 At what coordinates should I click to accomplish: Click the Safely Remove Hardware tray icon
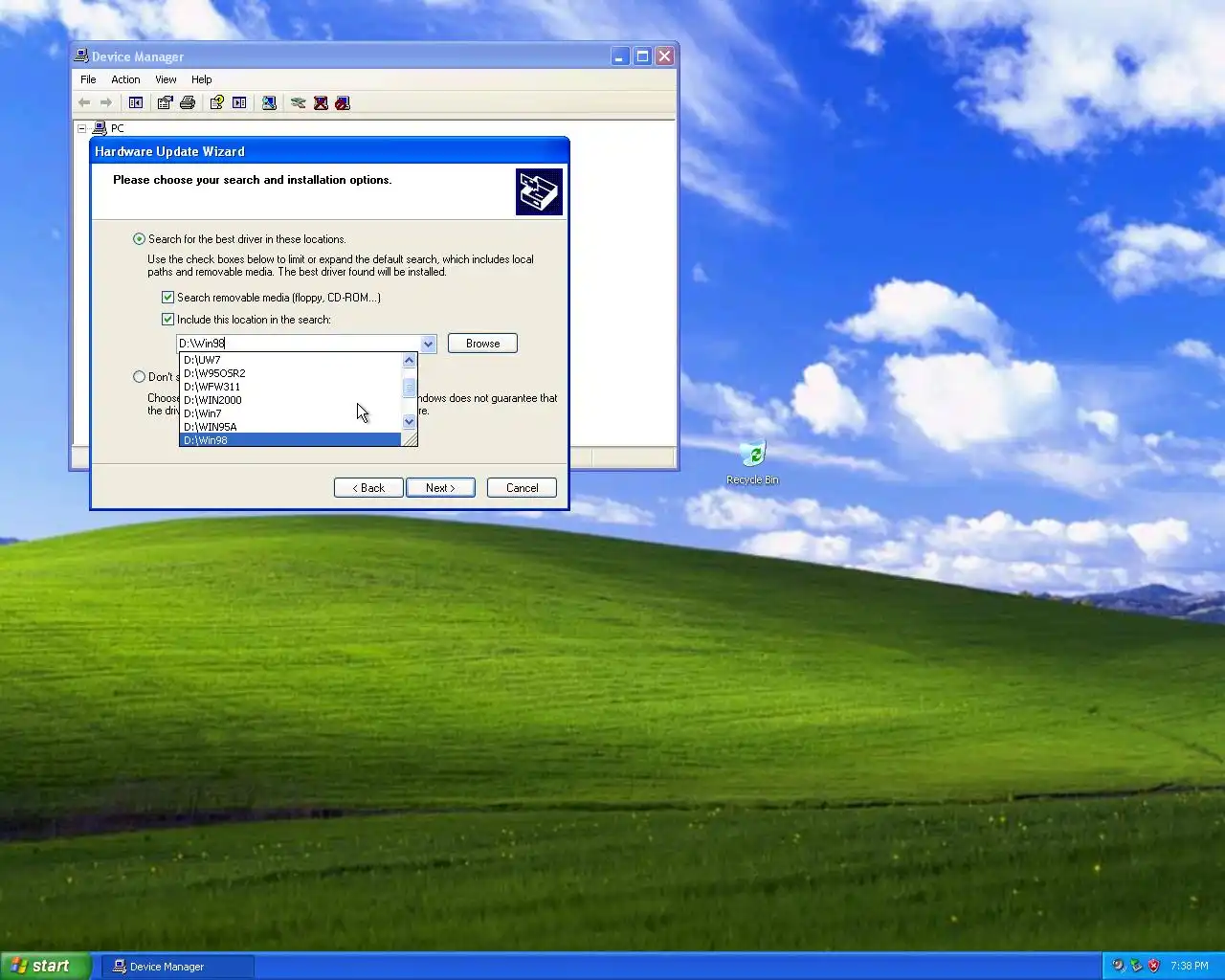(1136, 966)
